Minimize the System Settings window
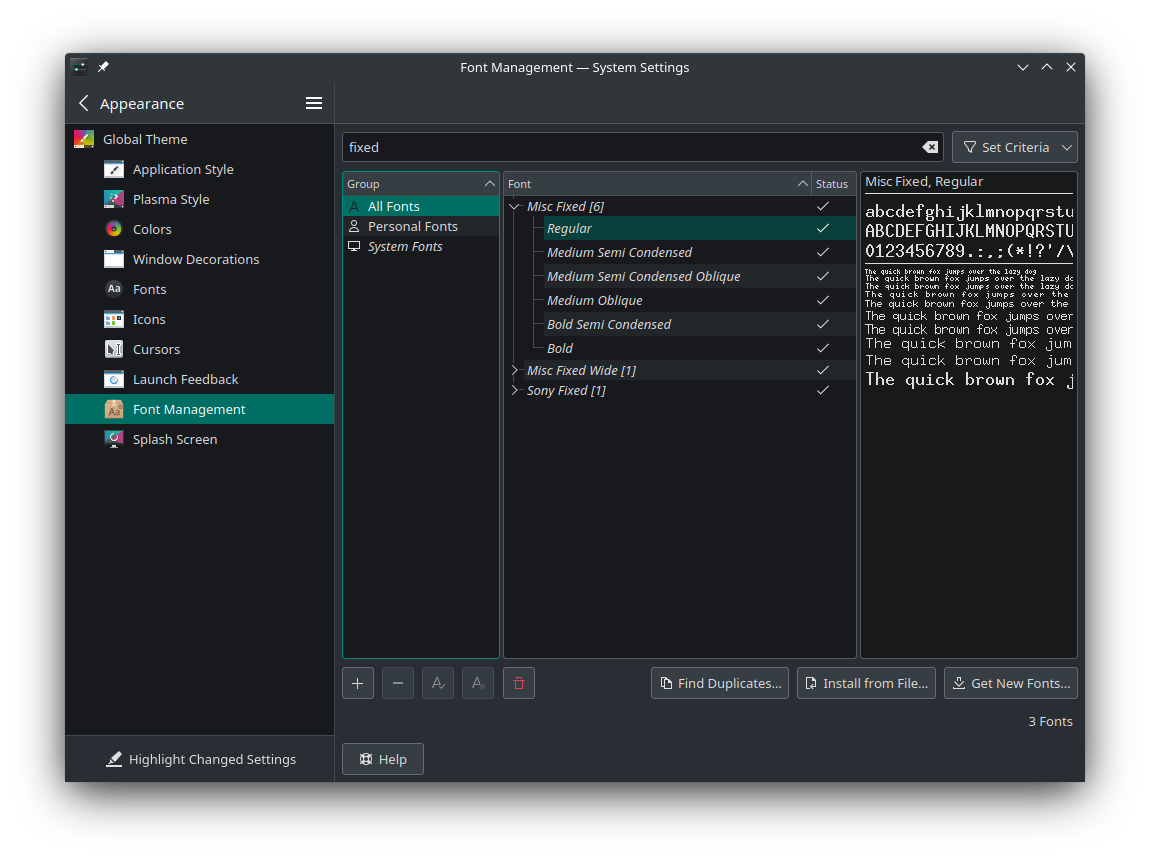Viewport: 1150px width, 859px height. click(x=1023, y=67)
